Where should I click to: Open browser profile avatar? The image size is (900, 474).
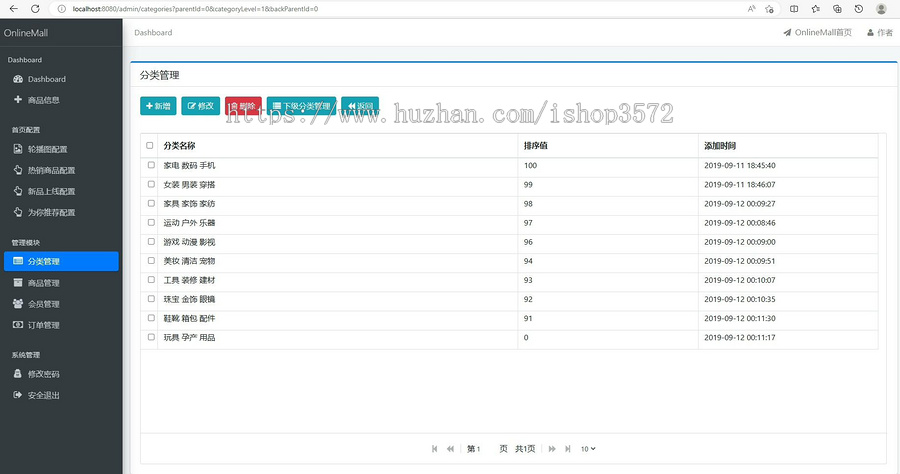pyautogui.click(x=881, y=9)
